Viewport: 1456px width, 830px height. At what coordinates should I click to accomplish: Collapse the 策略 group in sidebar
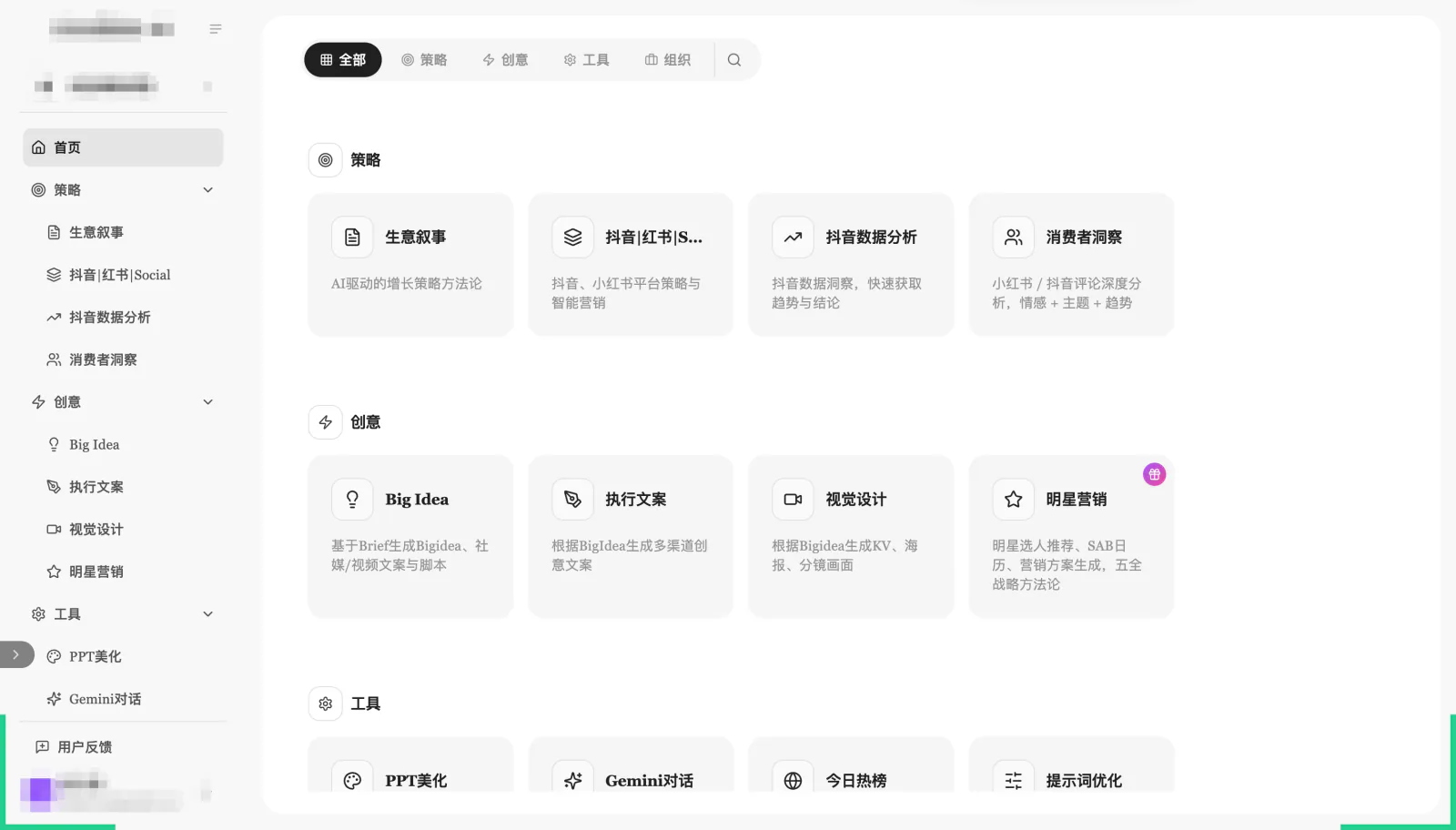point(208,190)
